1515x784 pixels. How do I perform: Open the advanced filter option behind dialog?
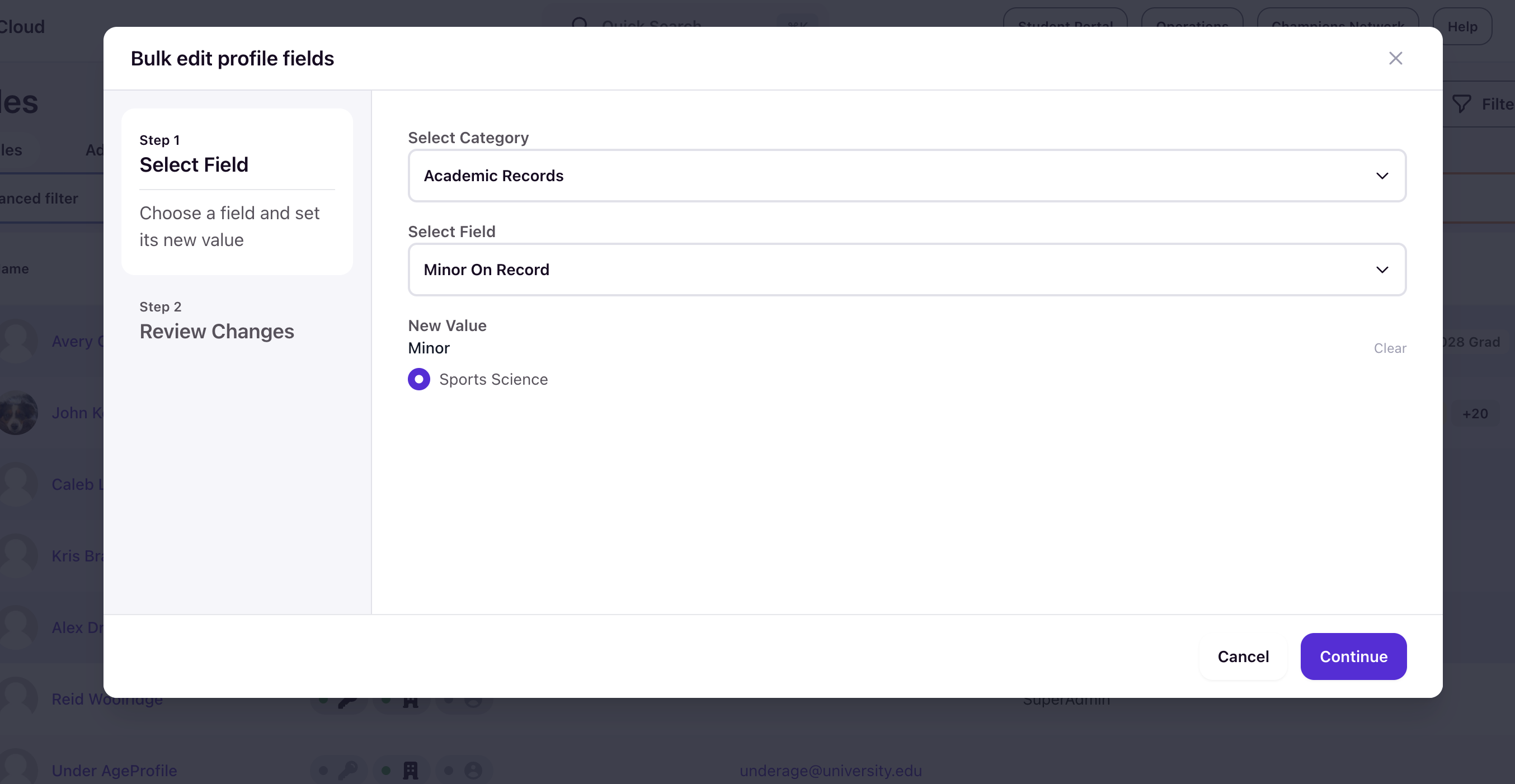click(39, 199)
